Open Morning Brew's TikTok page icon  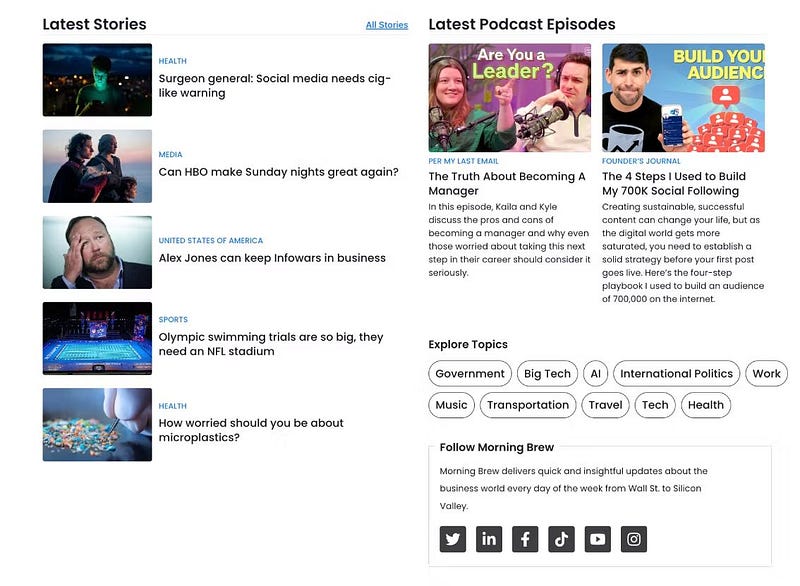point(561,539)
